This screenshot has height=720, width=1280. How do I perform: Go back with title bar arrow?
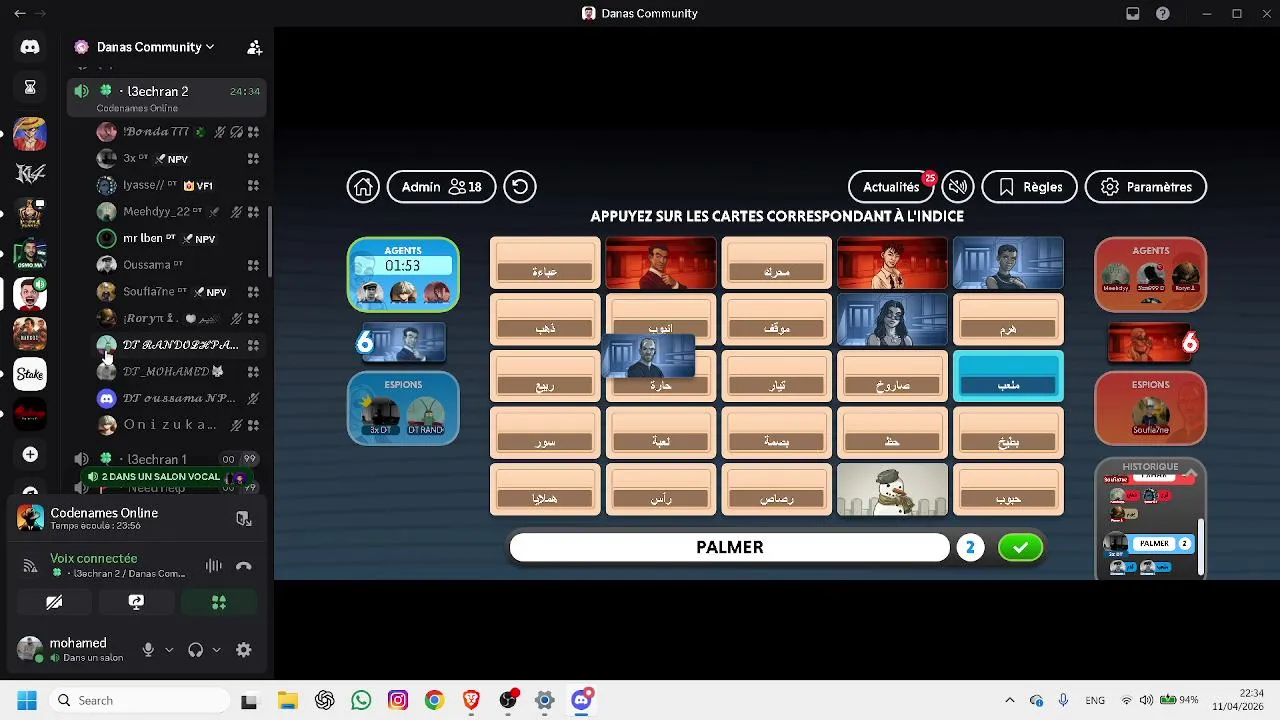pos(19,14)
